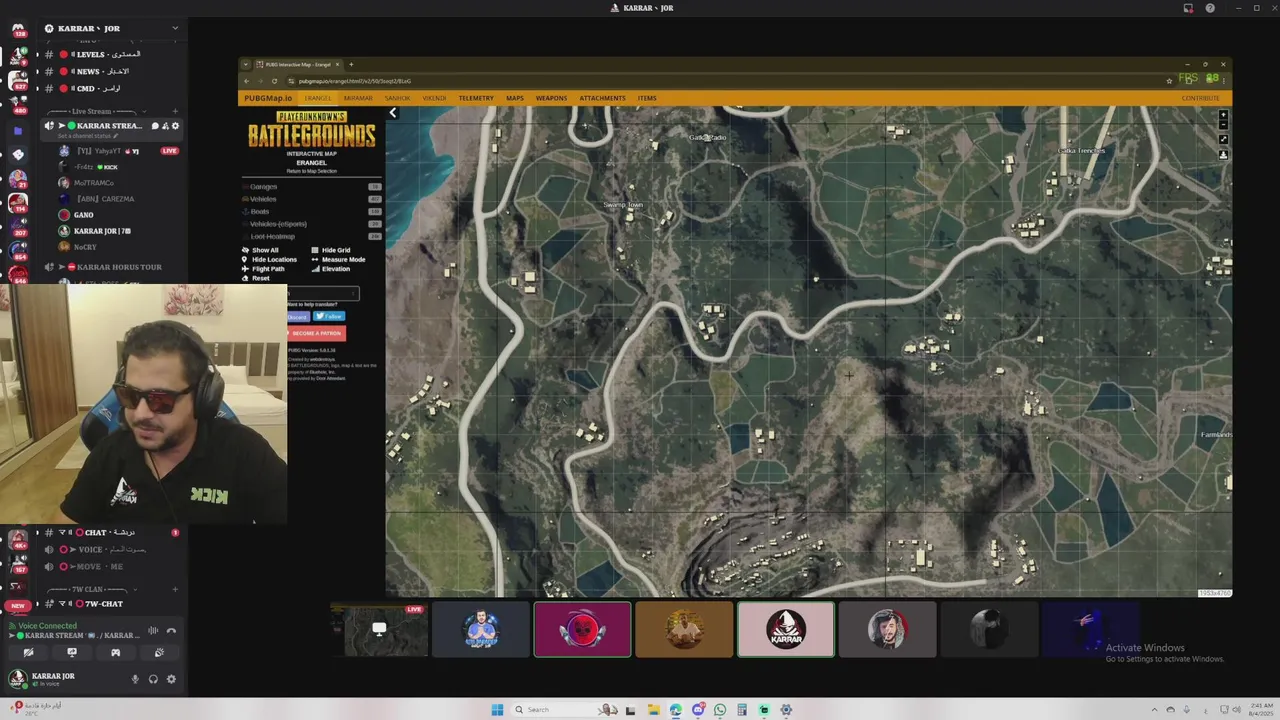The height and width of the screenshot is (720, 1280).
Task: Toggle Elevation display
Action: [331, 269]
